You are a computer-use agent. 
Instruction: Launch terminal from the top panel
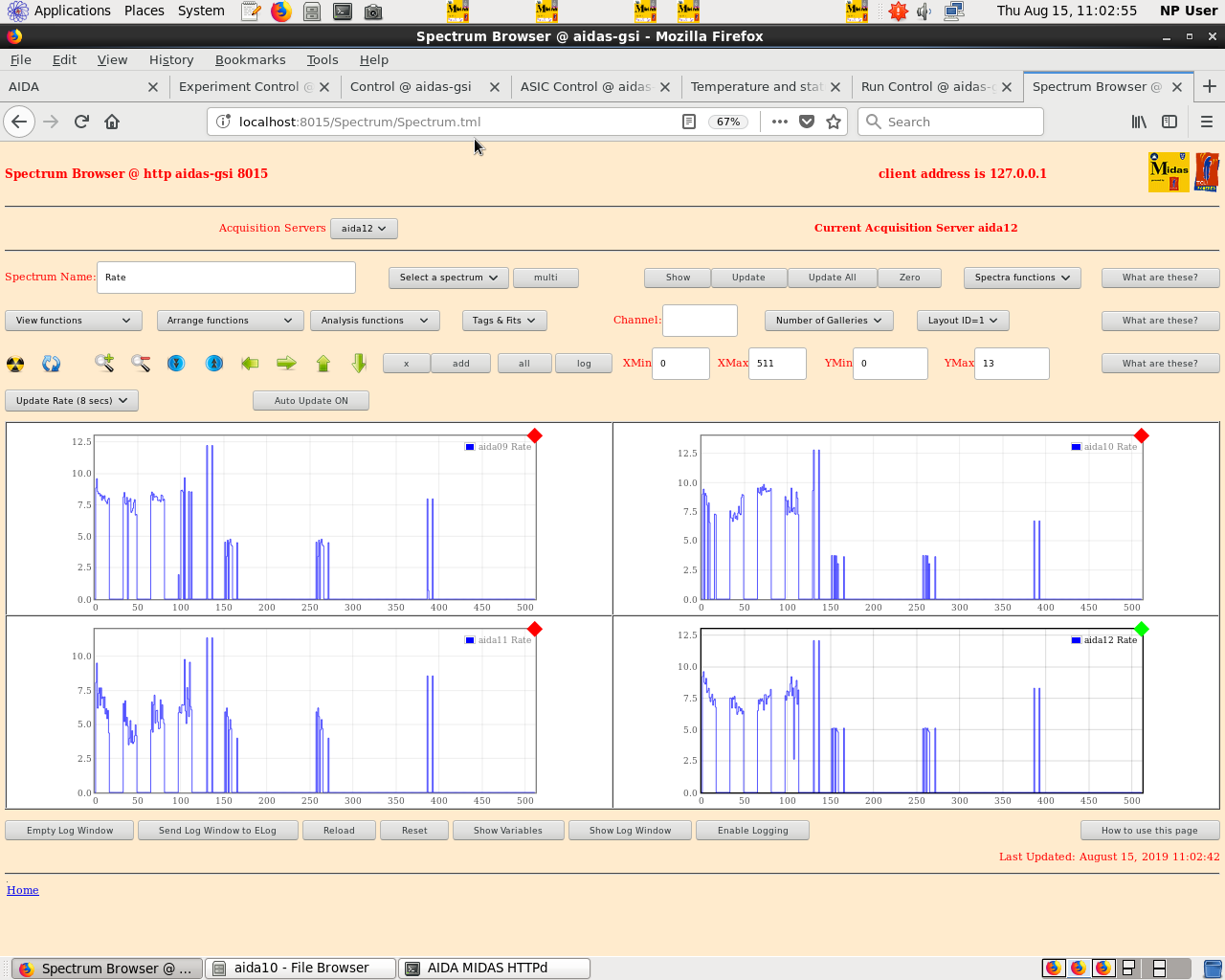pos(343,11)
